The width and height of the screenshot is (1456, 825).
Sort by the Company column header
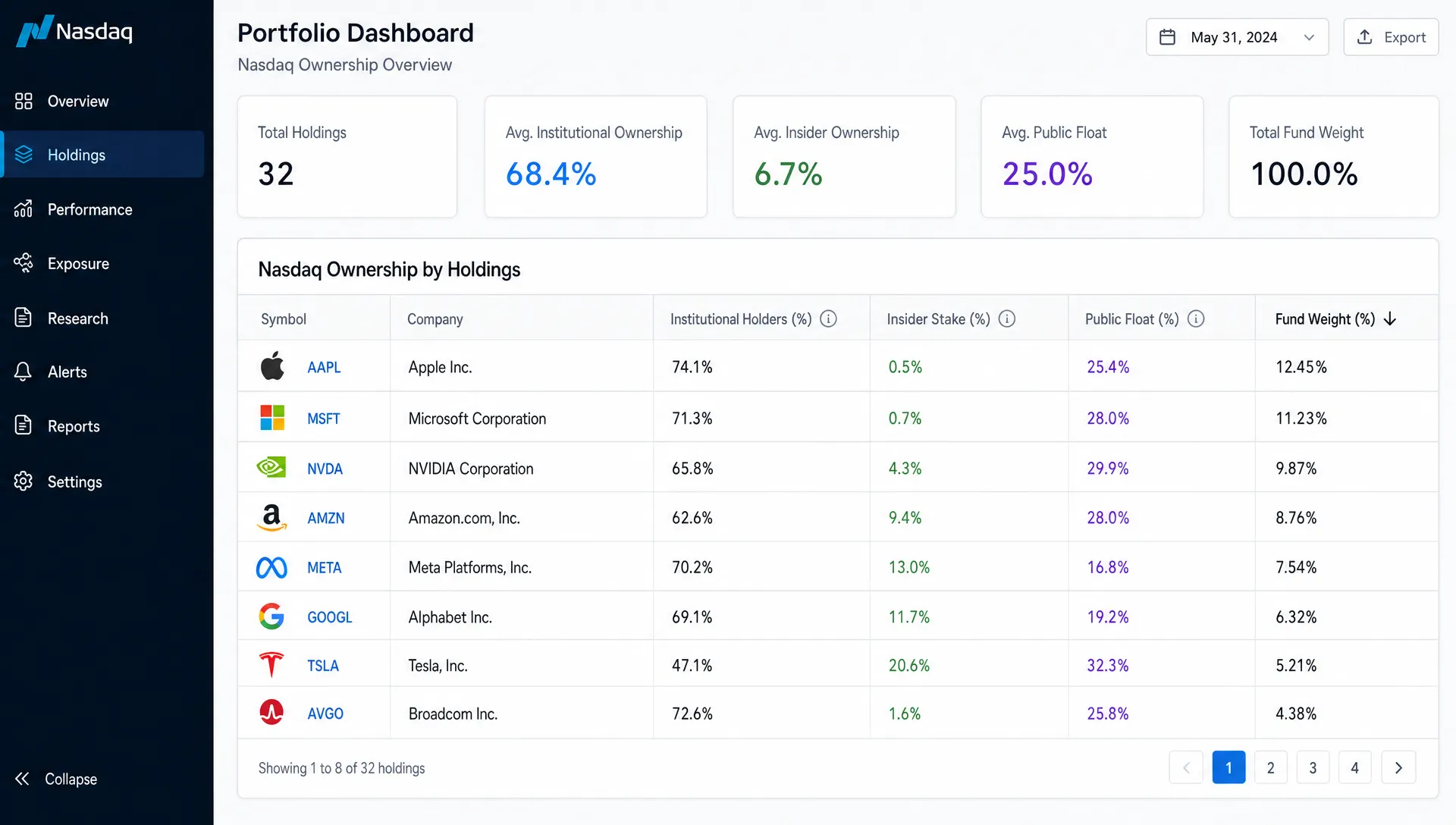(x=435, y=319)
